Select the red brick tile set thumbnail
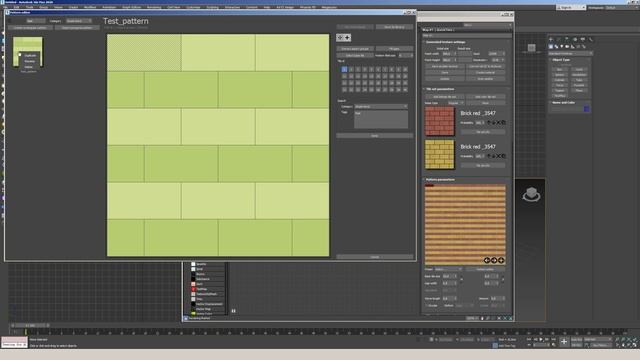Image resolution: width=640 pixels, height=360 pixels. 440,121
